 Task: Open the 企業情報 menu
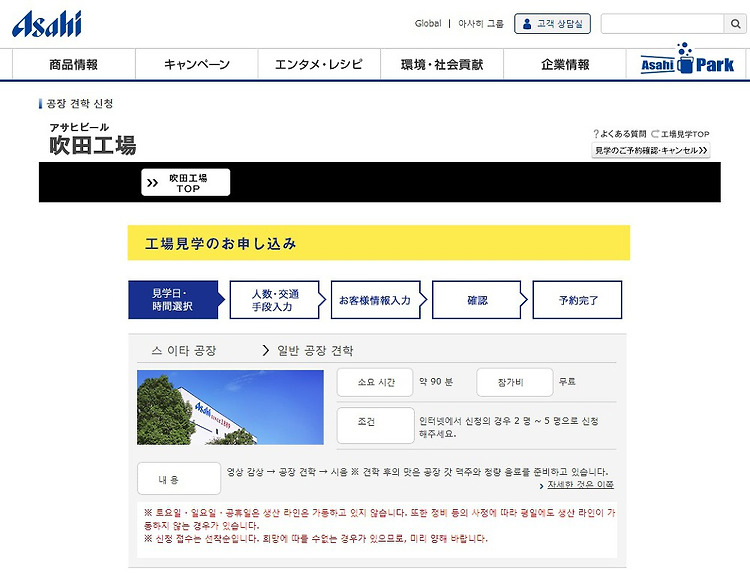565,64
